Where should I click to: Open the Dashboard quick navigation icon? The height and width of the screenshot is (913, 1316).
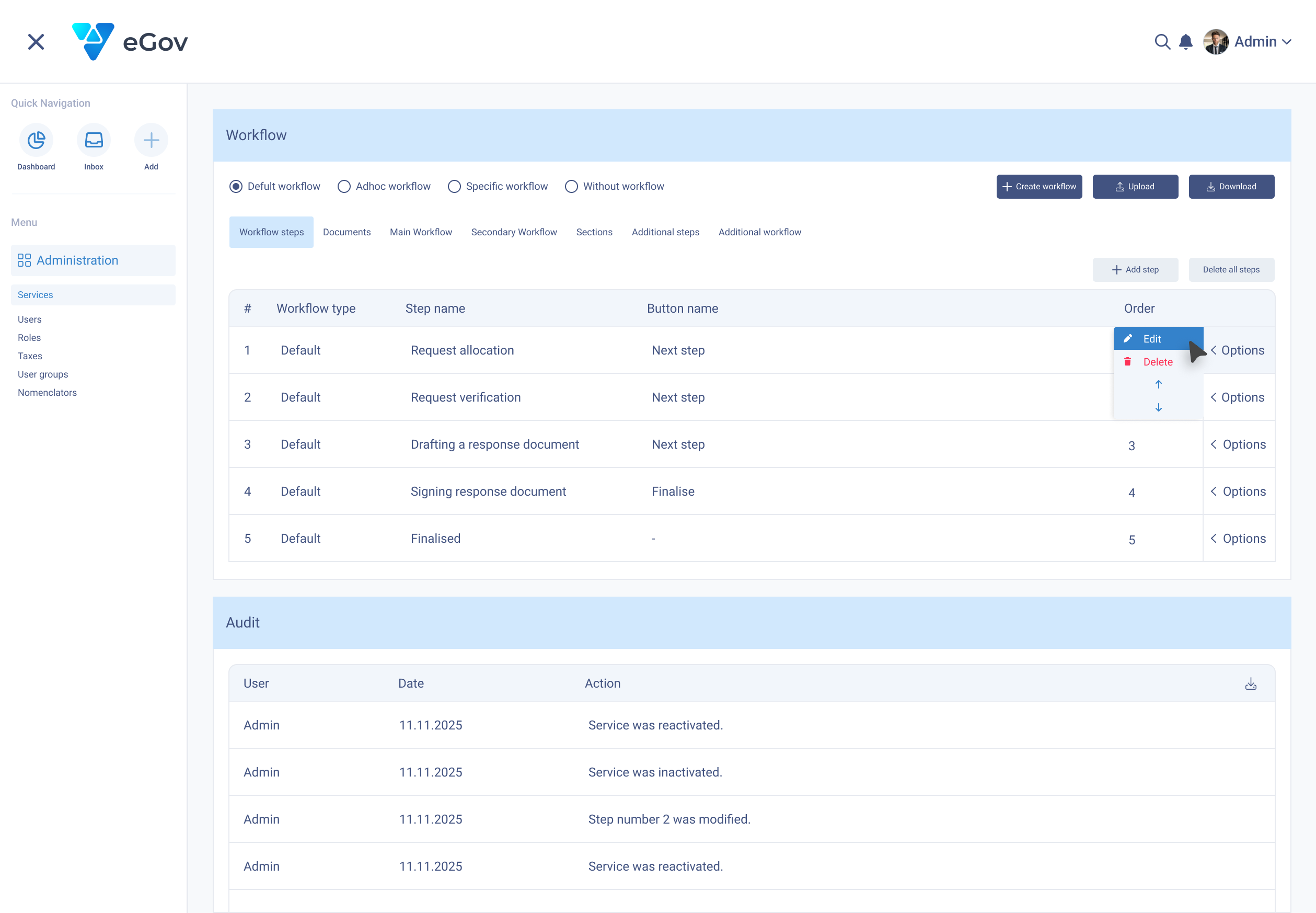(36, 140)
